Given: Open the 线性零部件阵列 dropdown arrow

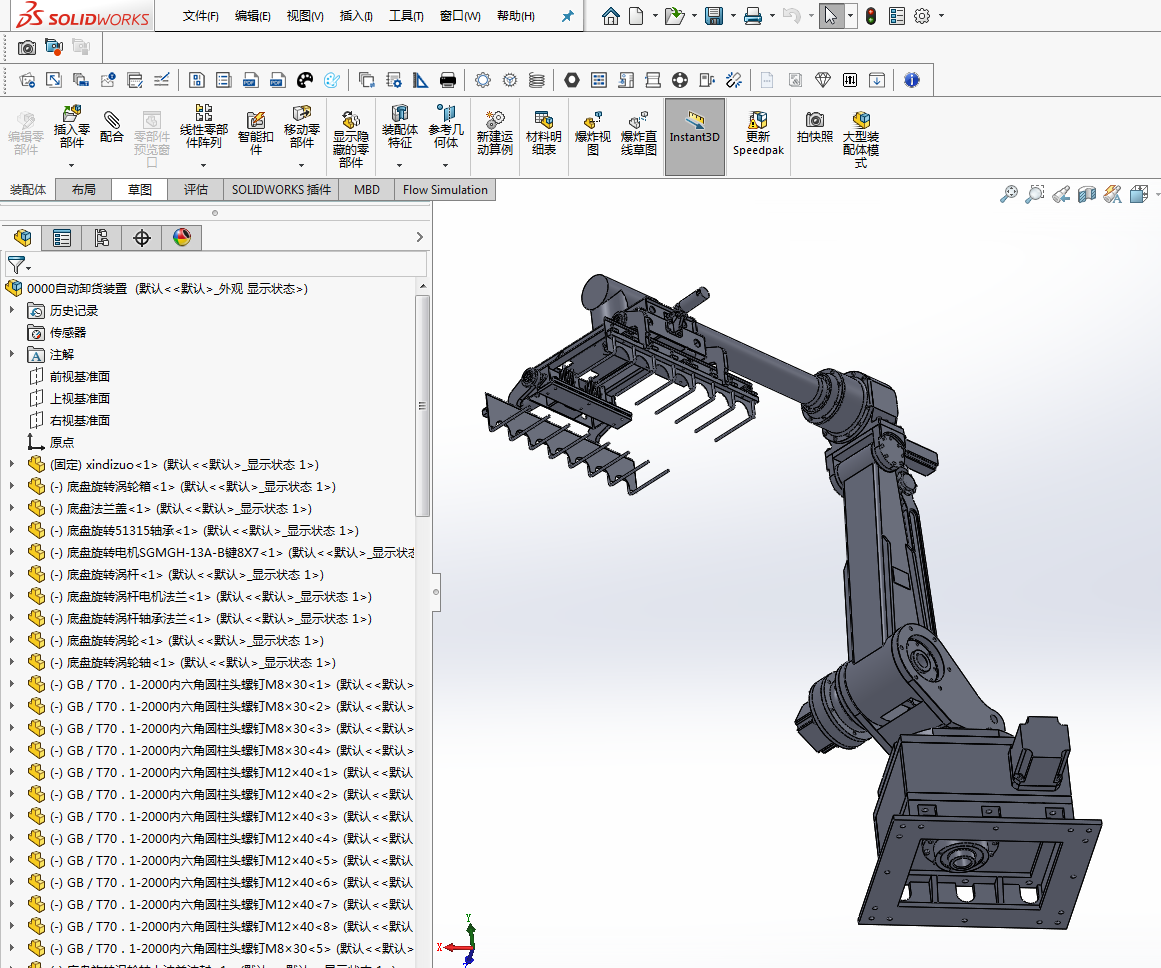Looking at the screenshot, I should tap(204, 165).
